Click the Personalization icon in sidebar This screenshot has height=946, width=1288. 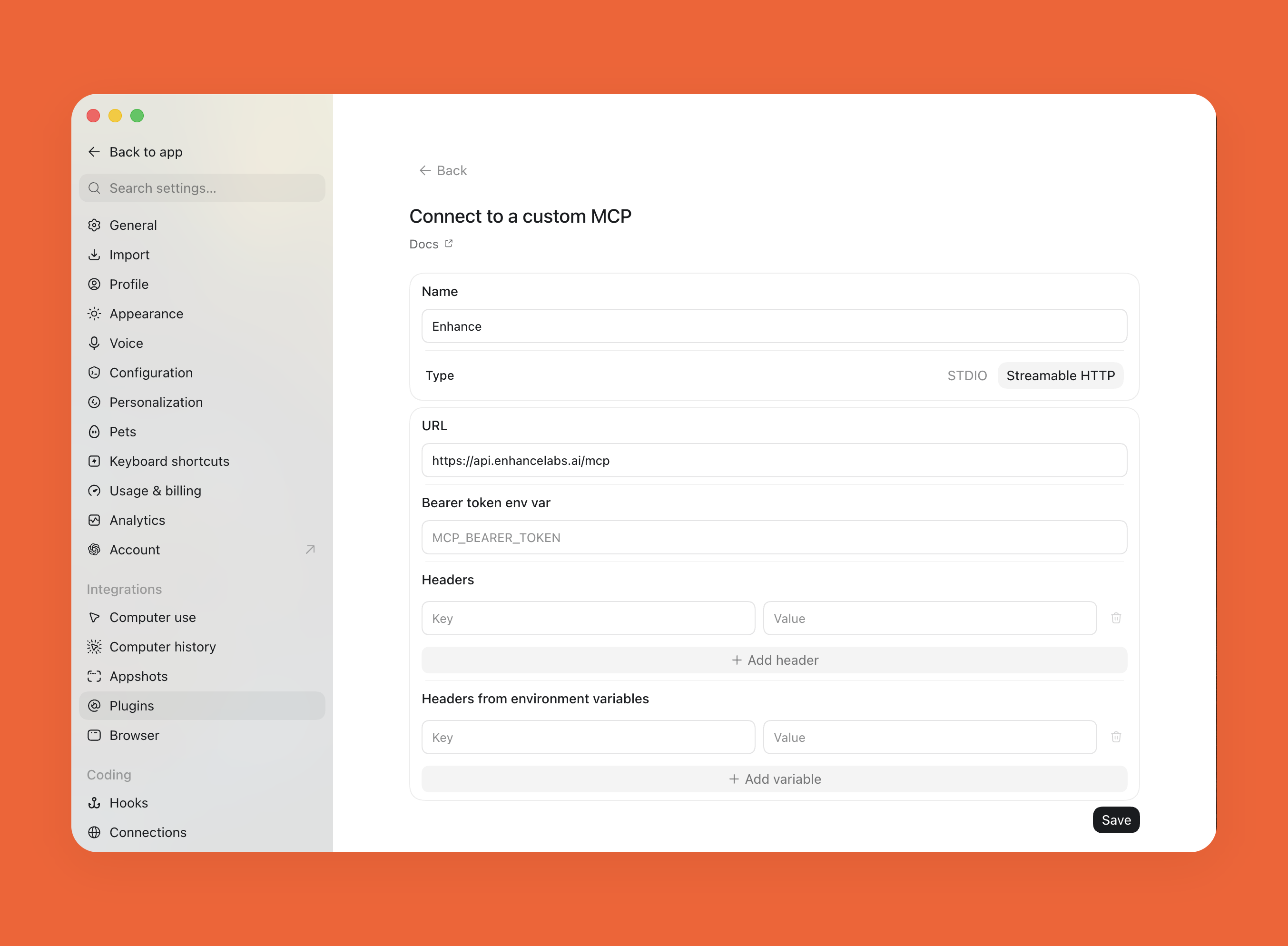coord(95,402)
